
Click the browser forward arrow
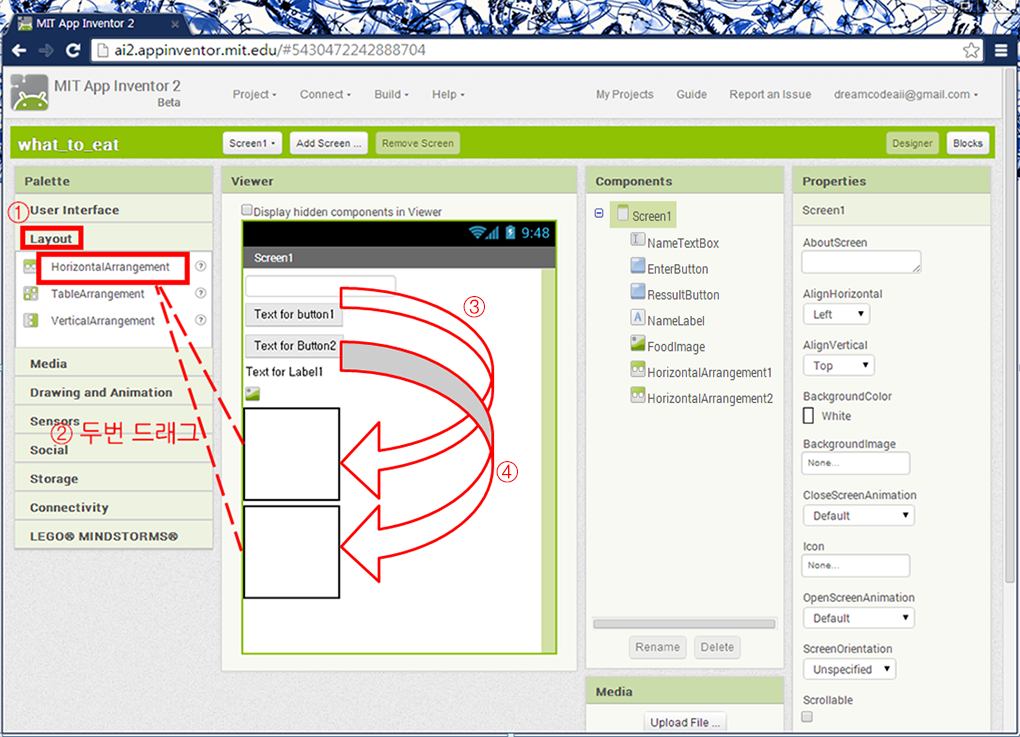click(x=46, y=50)
